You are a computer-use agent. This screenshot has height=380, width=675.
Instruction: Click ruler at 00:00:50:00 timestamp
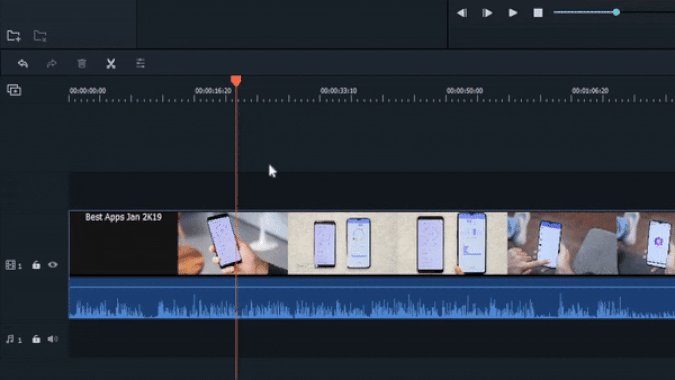click(x=464, y=91)
